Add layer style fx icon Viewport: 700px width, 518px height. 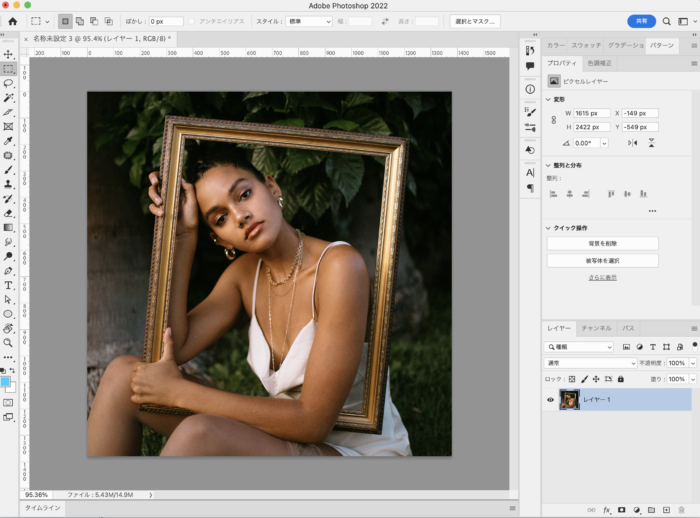[607, 510]
